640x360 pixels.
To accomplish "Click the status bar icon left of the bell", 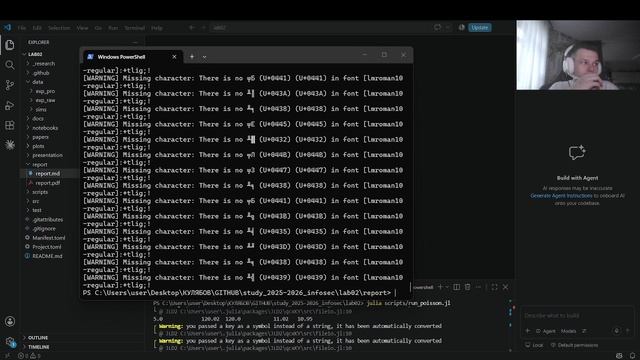I will click(x=619, y=356).
